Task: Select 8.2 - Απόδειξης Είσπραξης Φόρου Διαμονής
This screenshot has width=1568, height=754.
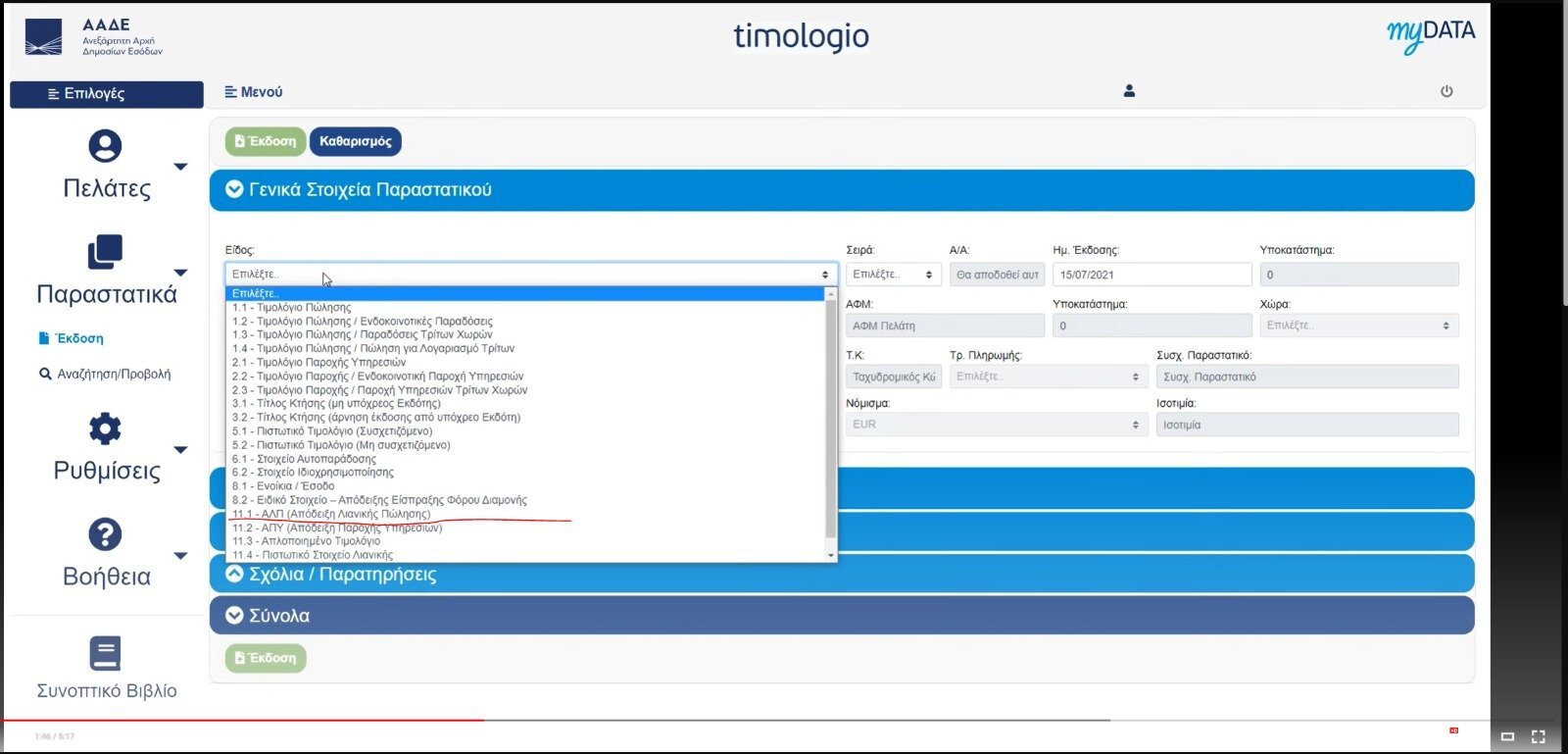Action: point(526,500)
